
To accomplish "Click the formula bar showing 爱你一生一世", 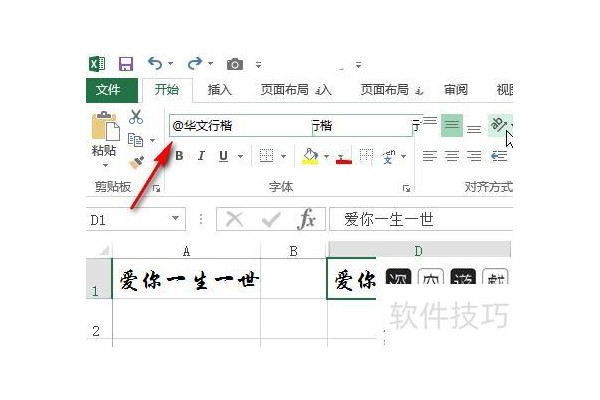I will click(x=421, y=219).
